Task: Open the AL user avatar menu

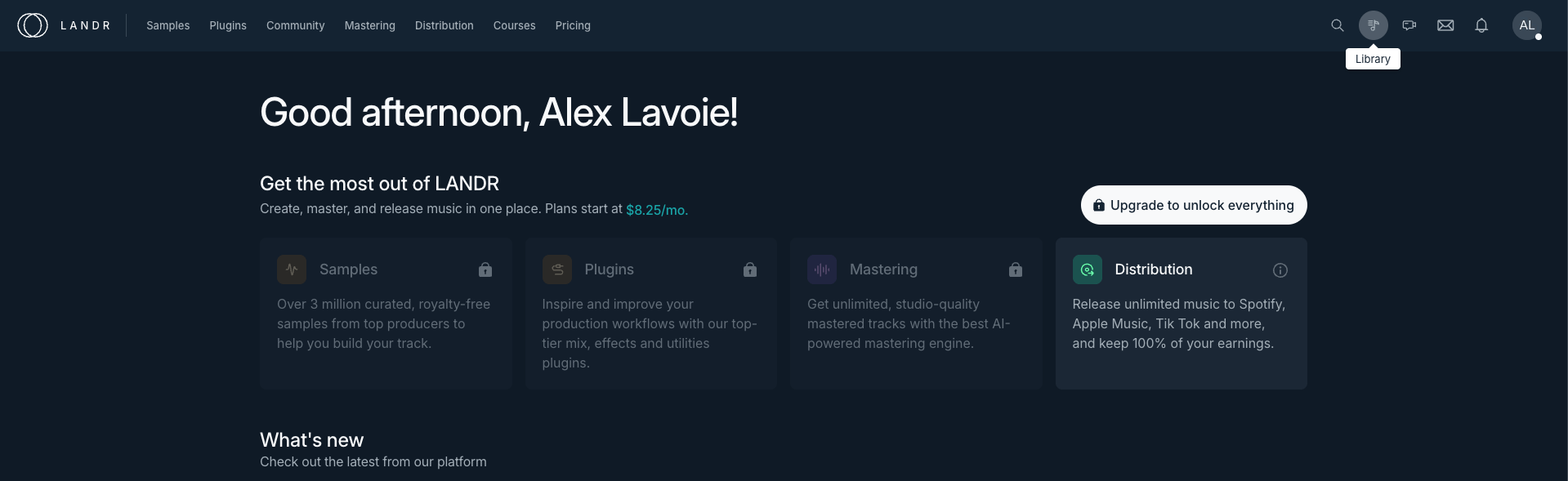Action: (x=1526, y=25)
